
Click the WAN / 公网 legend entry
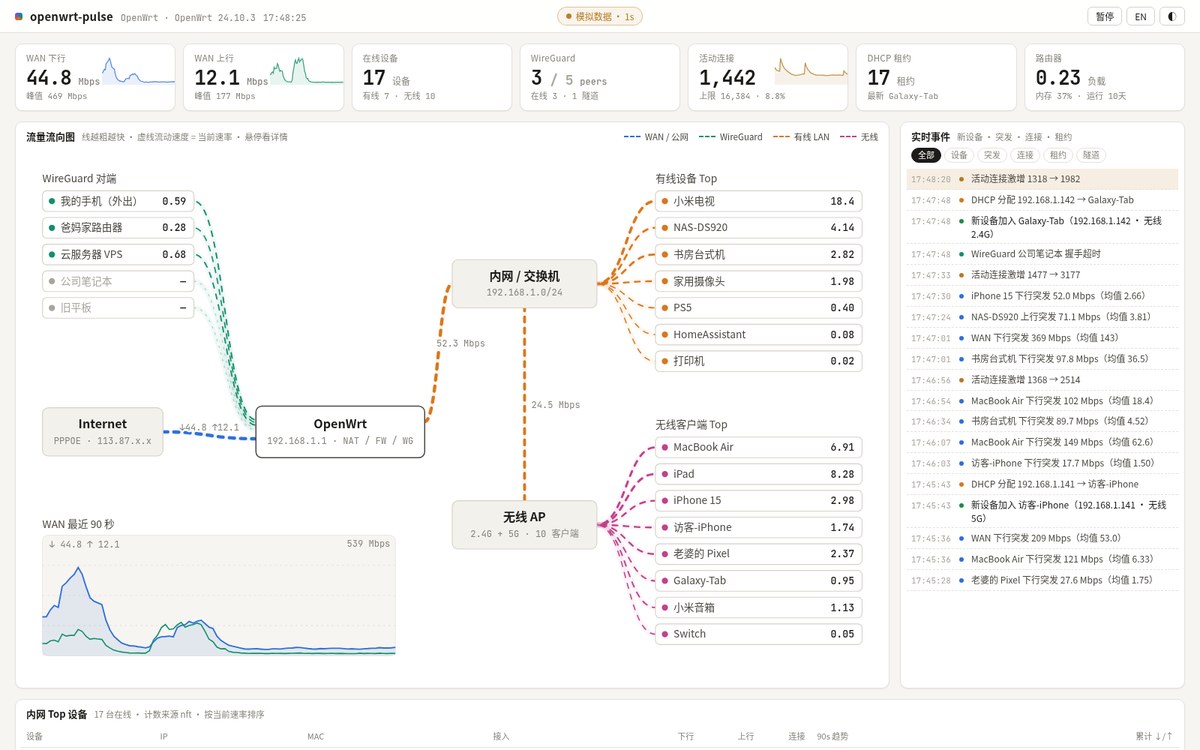656,137
